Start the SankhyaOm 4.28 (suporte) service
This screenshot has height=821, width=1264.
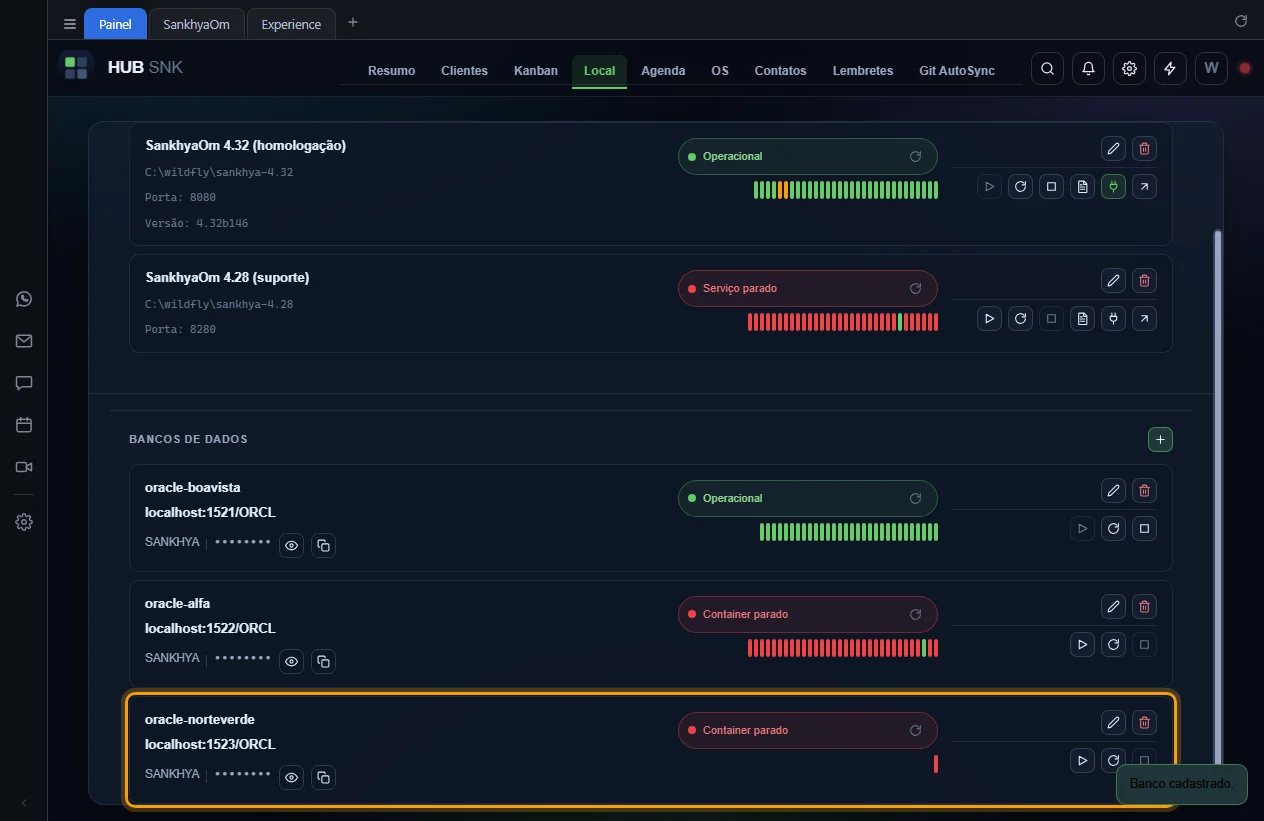[x=989, y=318]
